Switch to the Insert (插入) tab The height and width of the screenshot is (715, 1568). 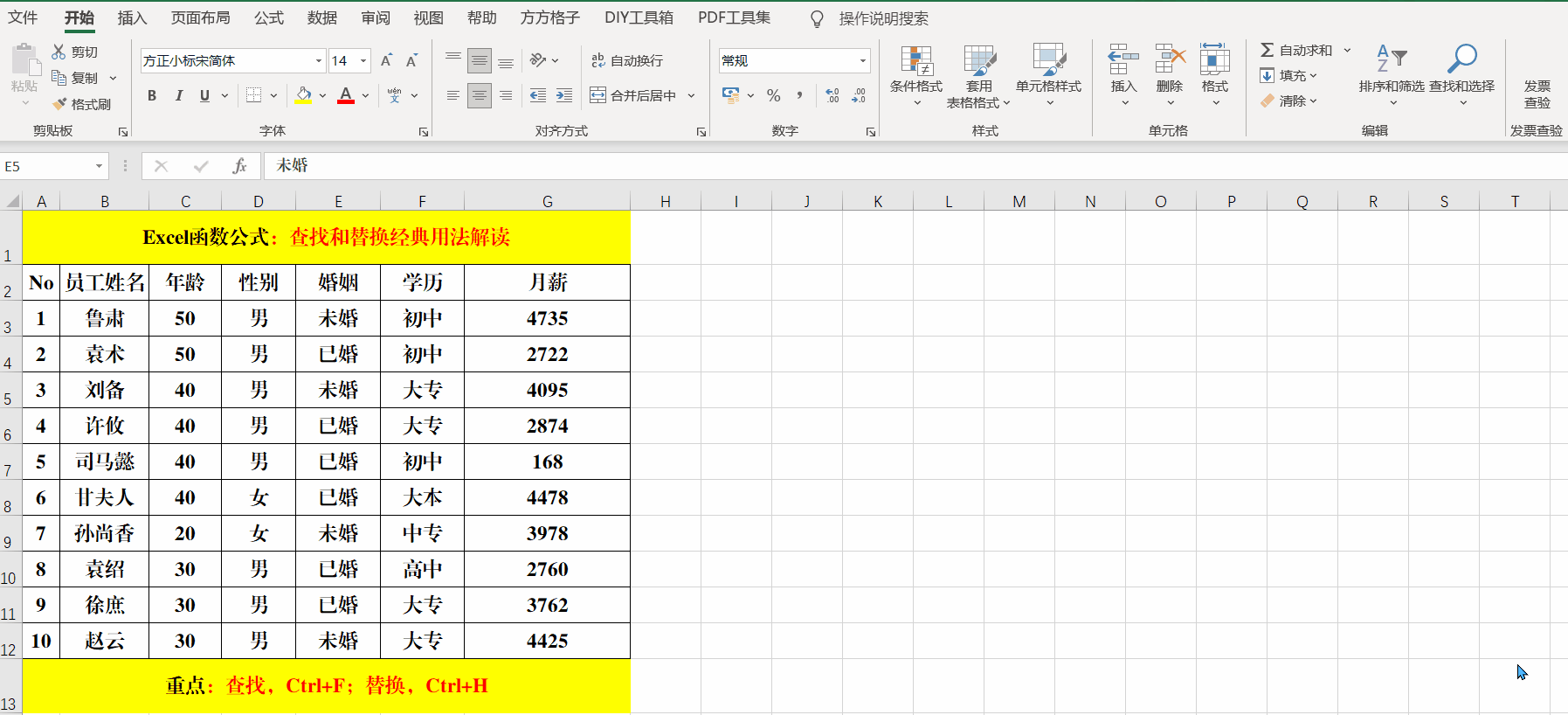132,17
